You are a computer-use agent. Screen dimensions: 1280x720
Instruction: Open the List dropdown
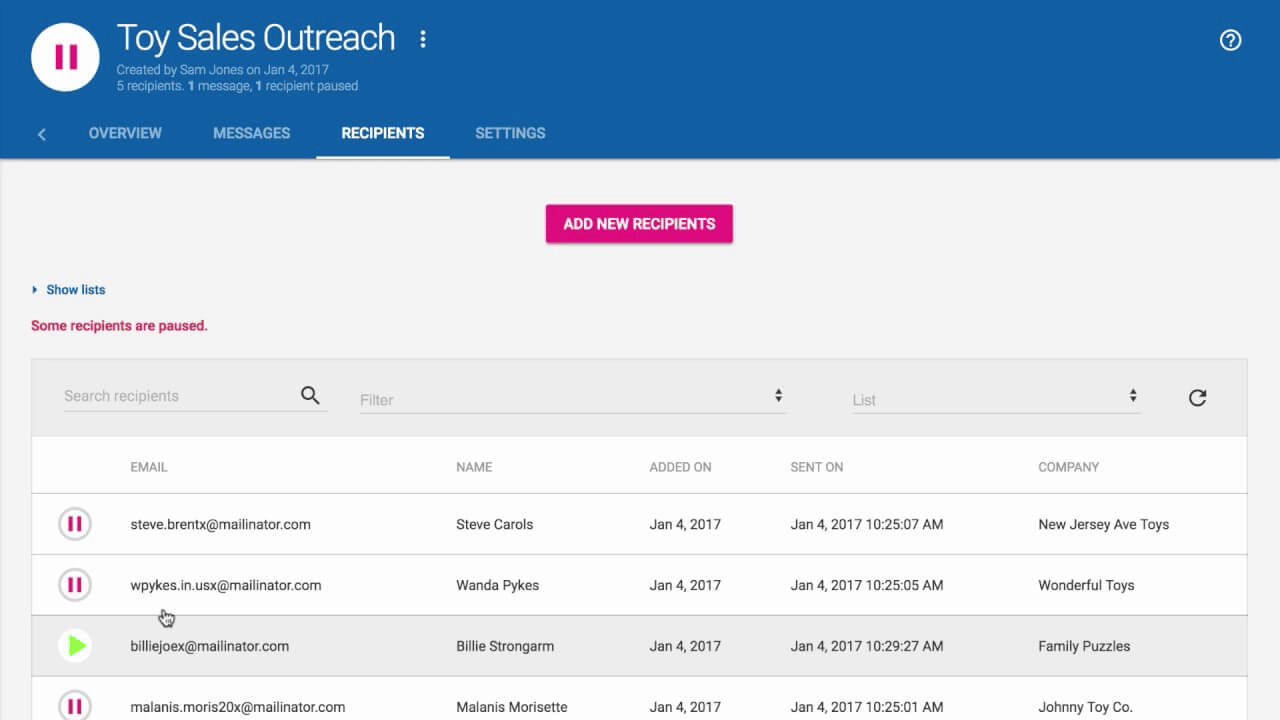[996, 397]
